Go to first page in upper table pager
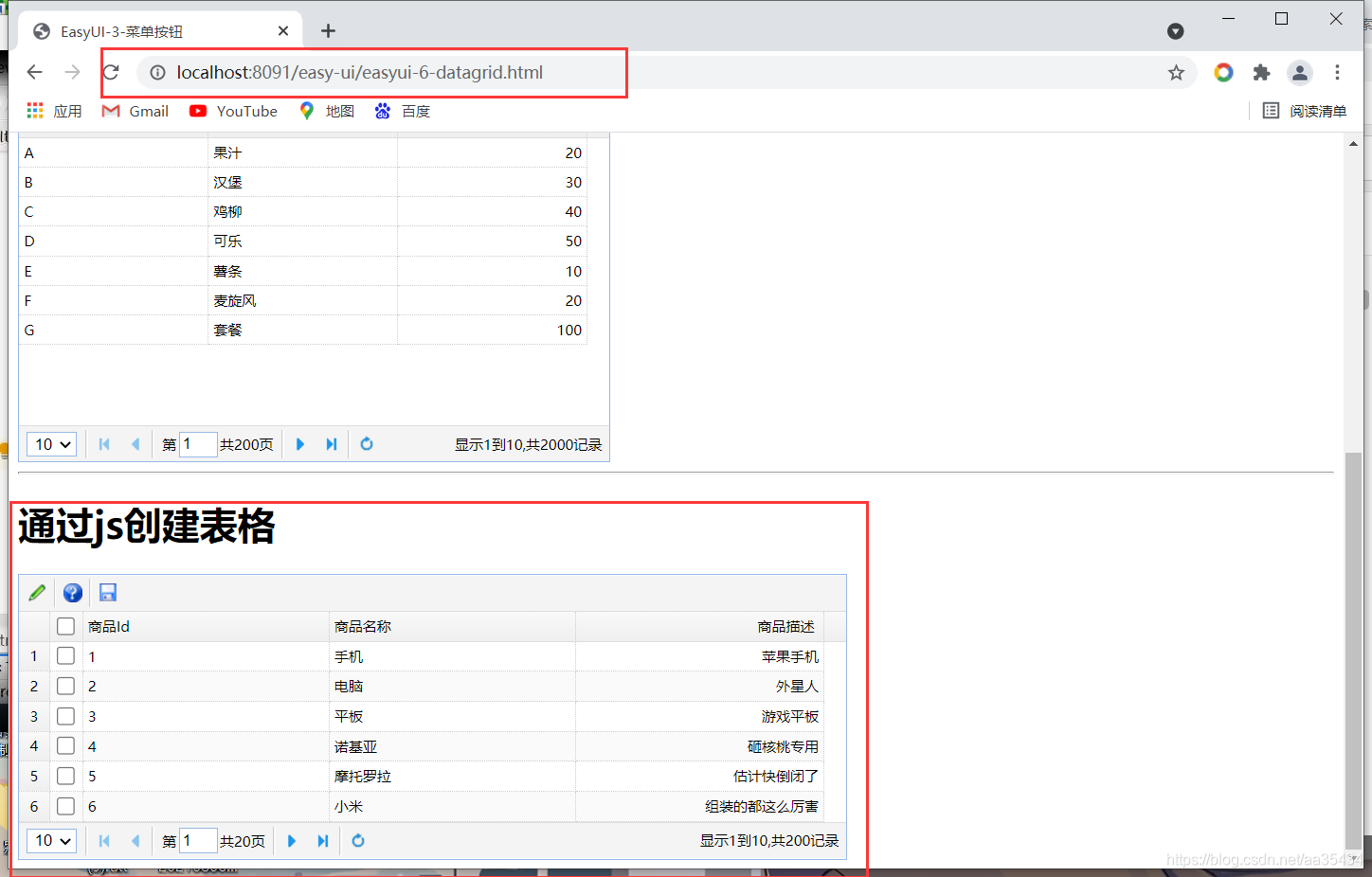Screen dimensions: 1372x877 pyautogui.click(x=104, y=444)
